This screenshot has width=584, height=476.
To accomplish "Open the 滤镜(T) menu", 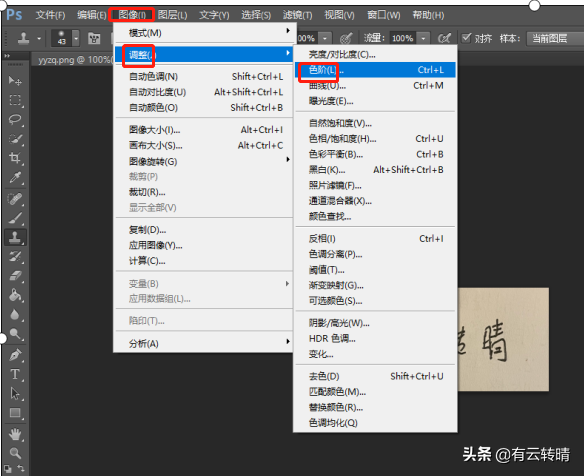I will 297,15.
